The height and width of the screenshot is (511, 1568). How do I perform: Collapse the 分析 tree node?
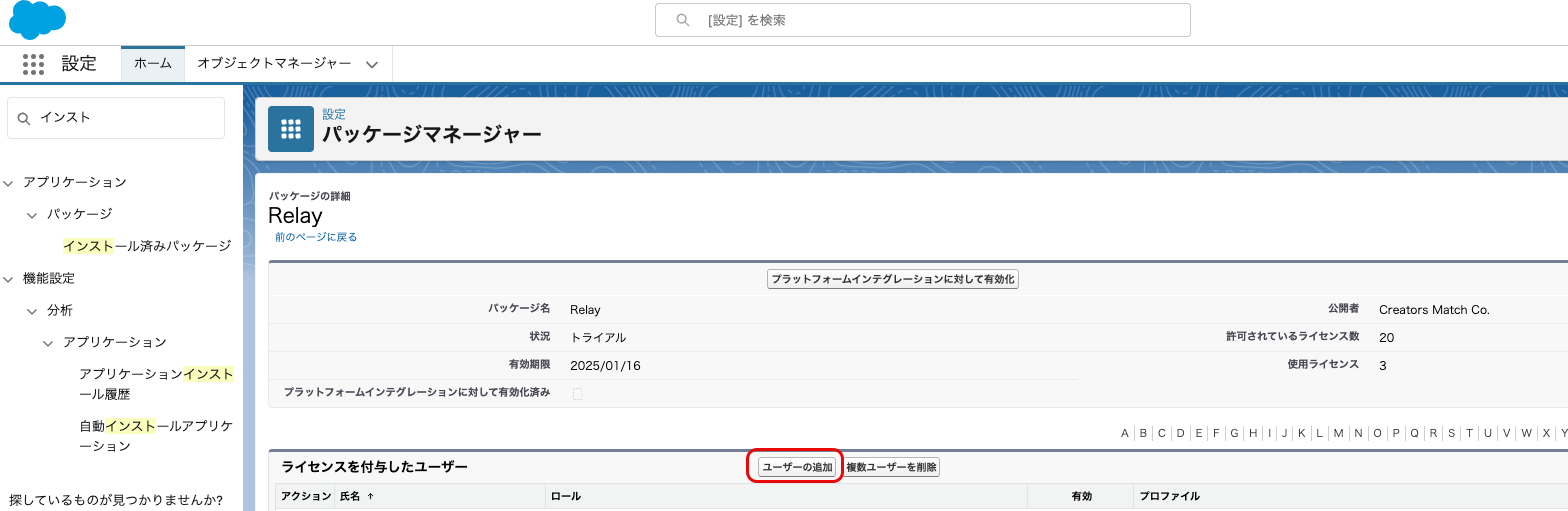click(32, 311)
